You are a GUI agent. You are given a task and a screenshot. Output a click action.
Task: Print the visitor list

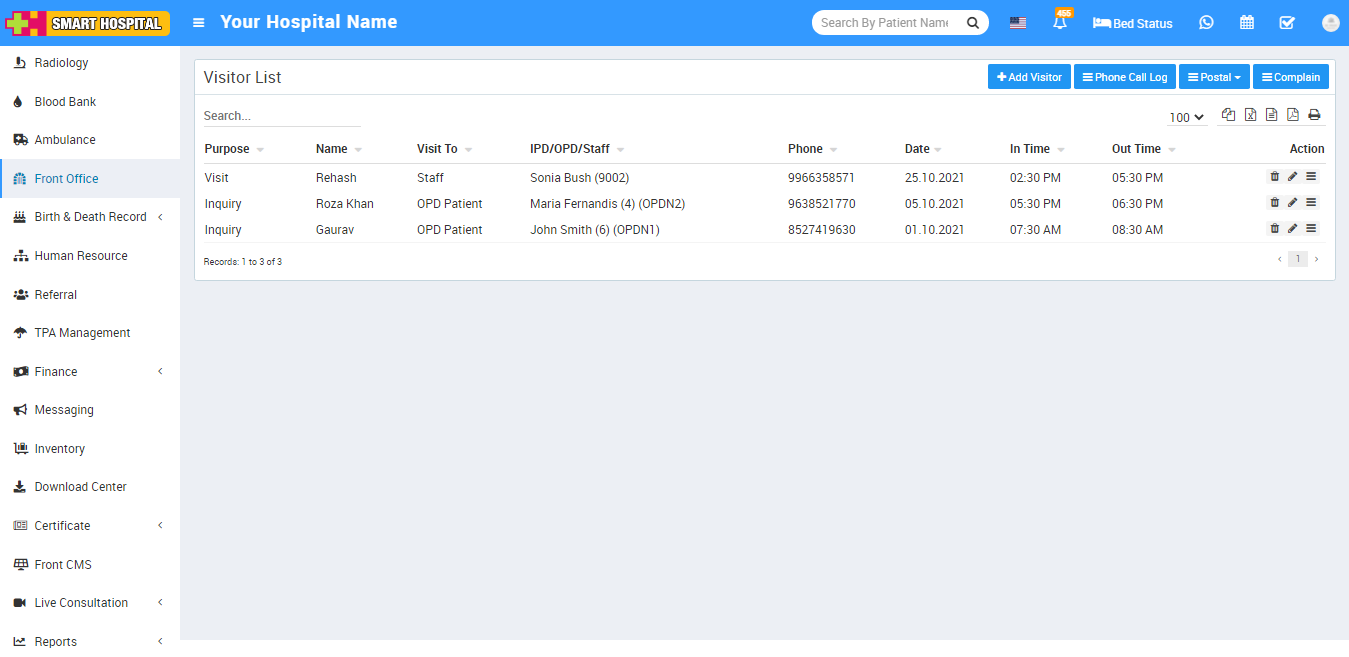(1314, 115)
